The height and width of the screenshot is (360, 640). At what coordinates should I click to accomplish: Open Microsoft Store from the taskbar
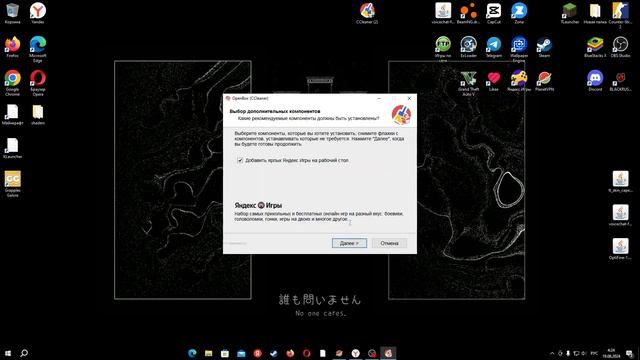tap(224, 353)
